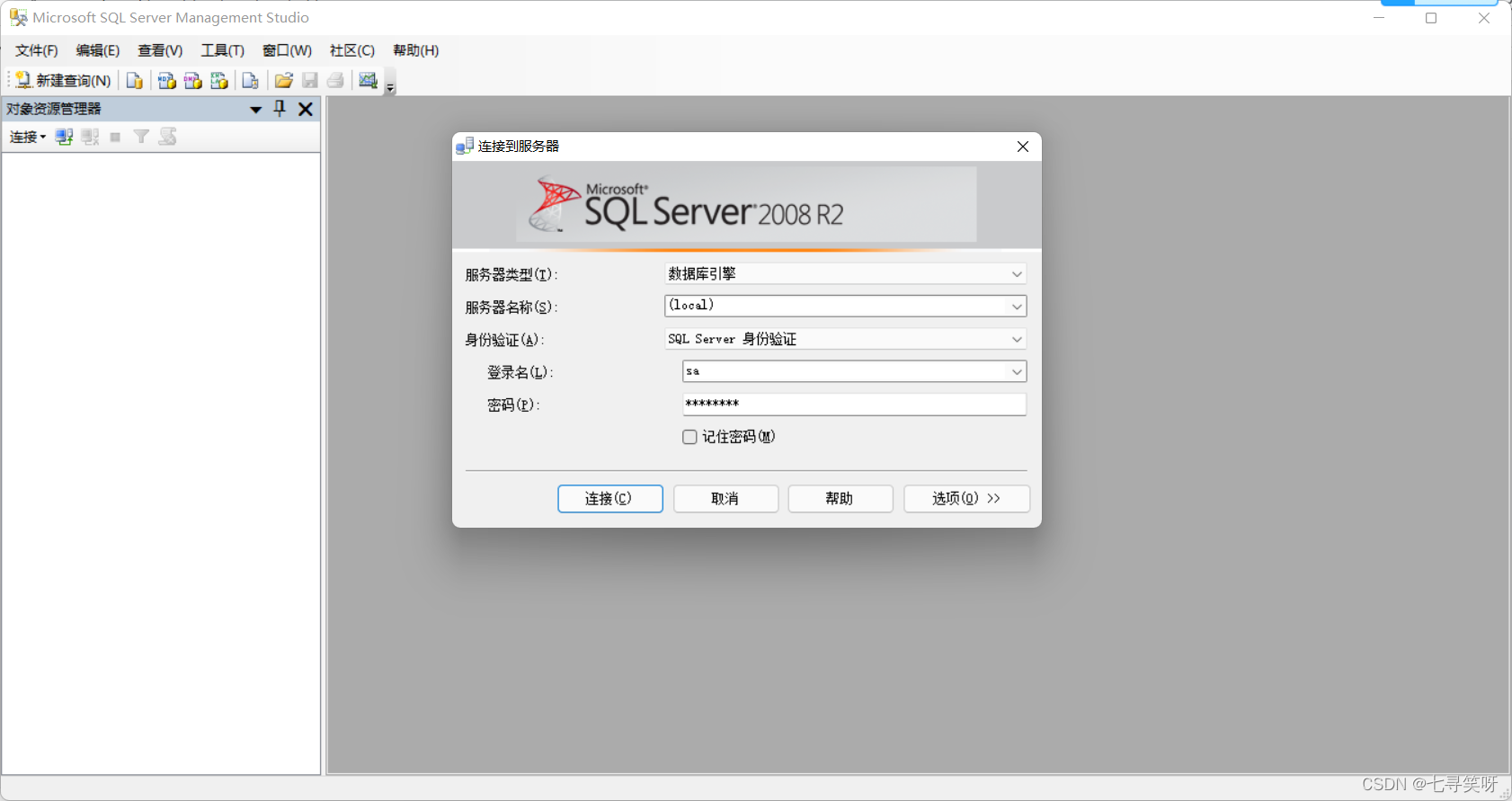Expand the 服务器名称 combo box arrow
This screenshot has width=1512, height=801.
click(1017, 307)
